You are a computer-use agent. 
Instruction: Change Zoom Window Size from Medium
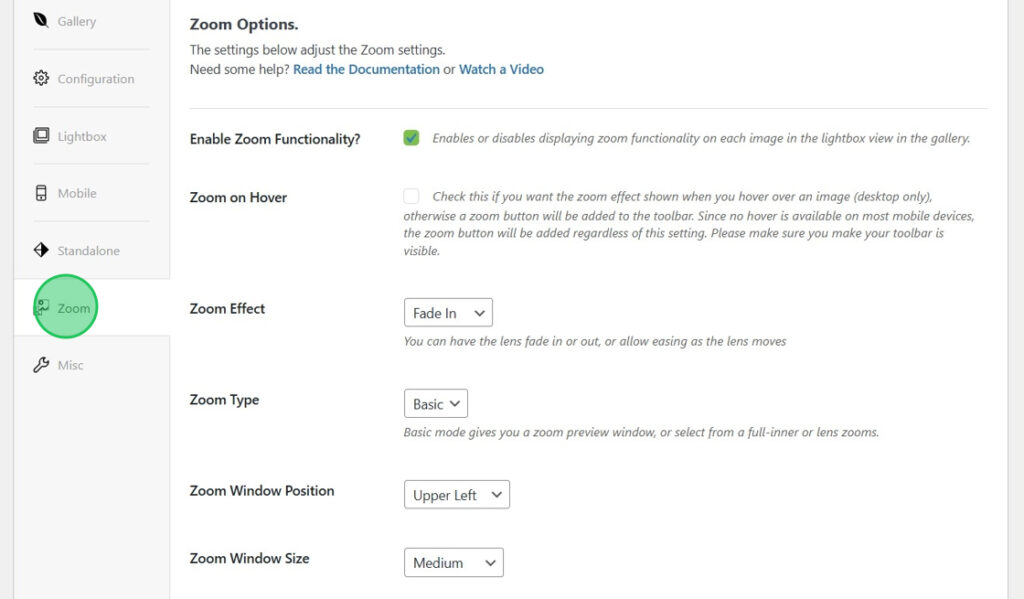[453, 562]
